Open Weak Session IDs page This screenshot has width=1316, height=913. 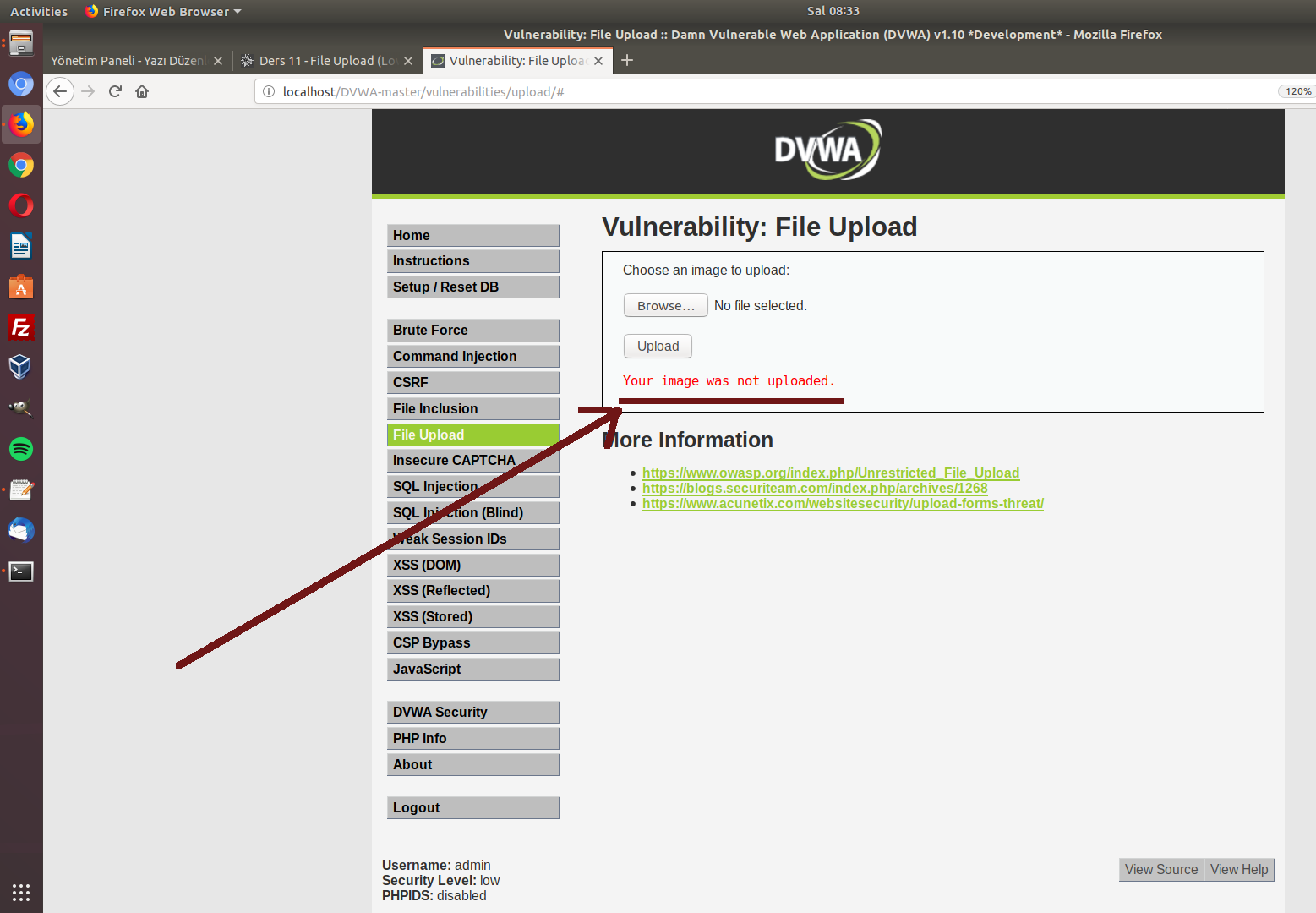point(473,539)
